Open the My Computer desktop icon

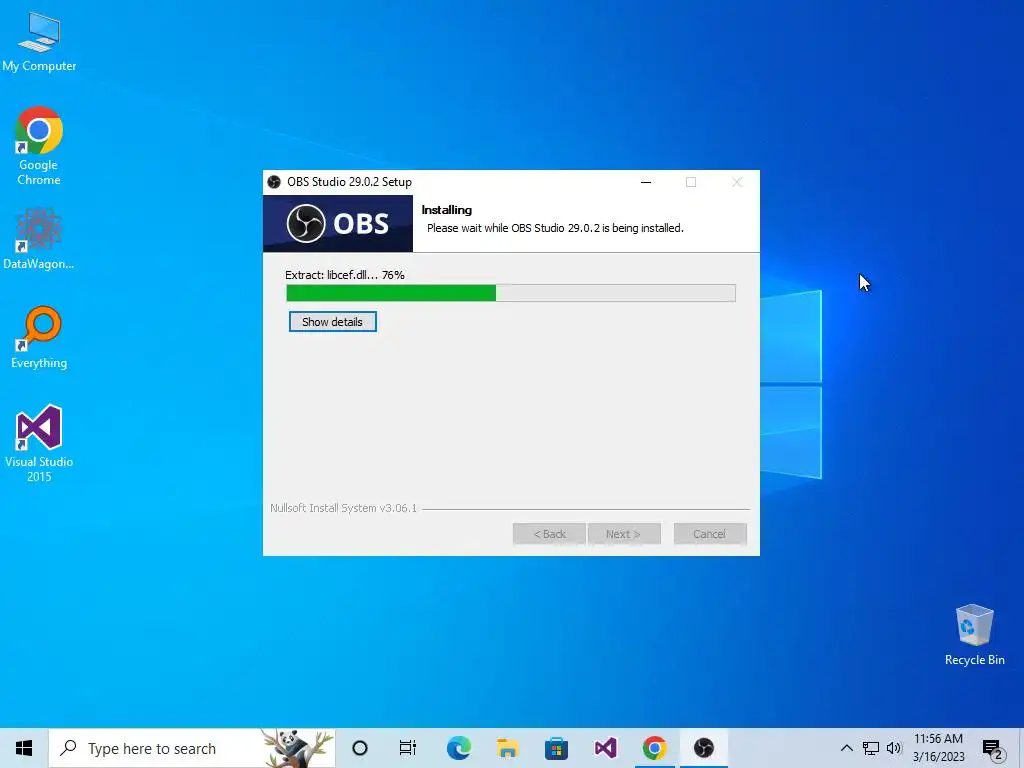[39, 42]
